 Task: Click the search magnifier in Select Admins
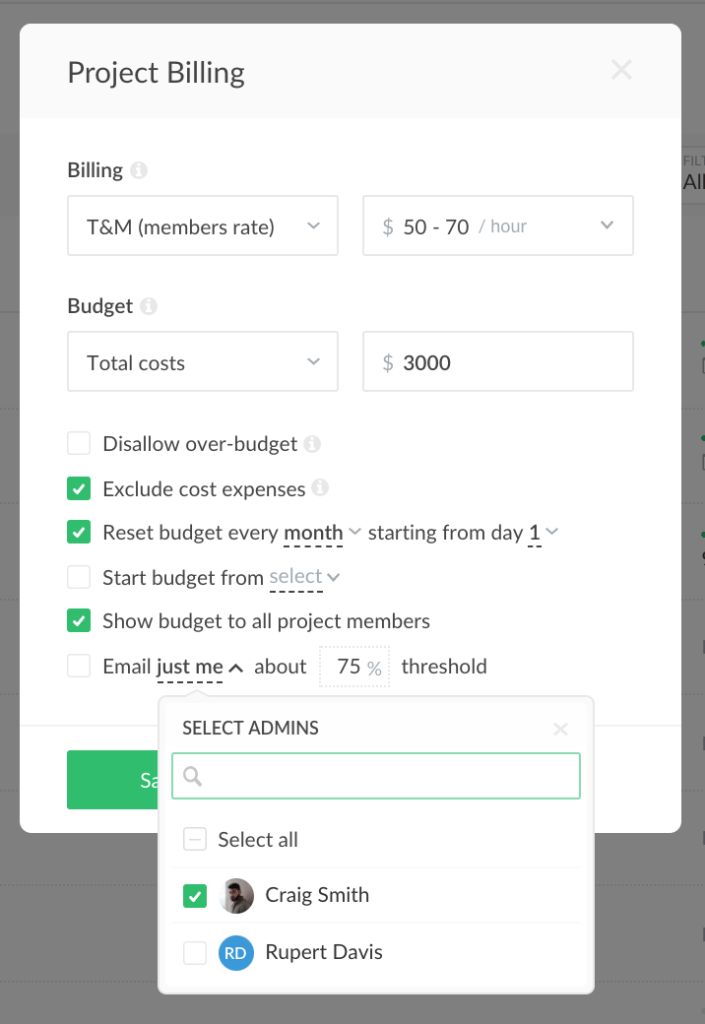[190, 776]
